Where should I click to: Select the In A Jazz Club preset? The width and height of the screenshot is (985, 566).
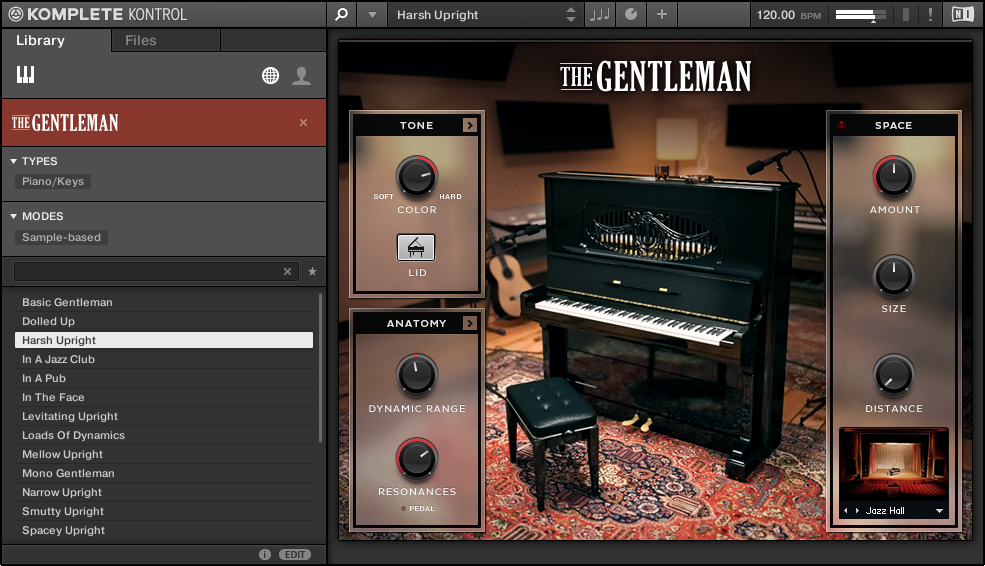pos(163,359)
